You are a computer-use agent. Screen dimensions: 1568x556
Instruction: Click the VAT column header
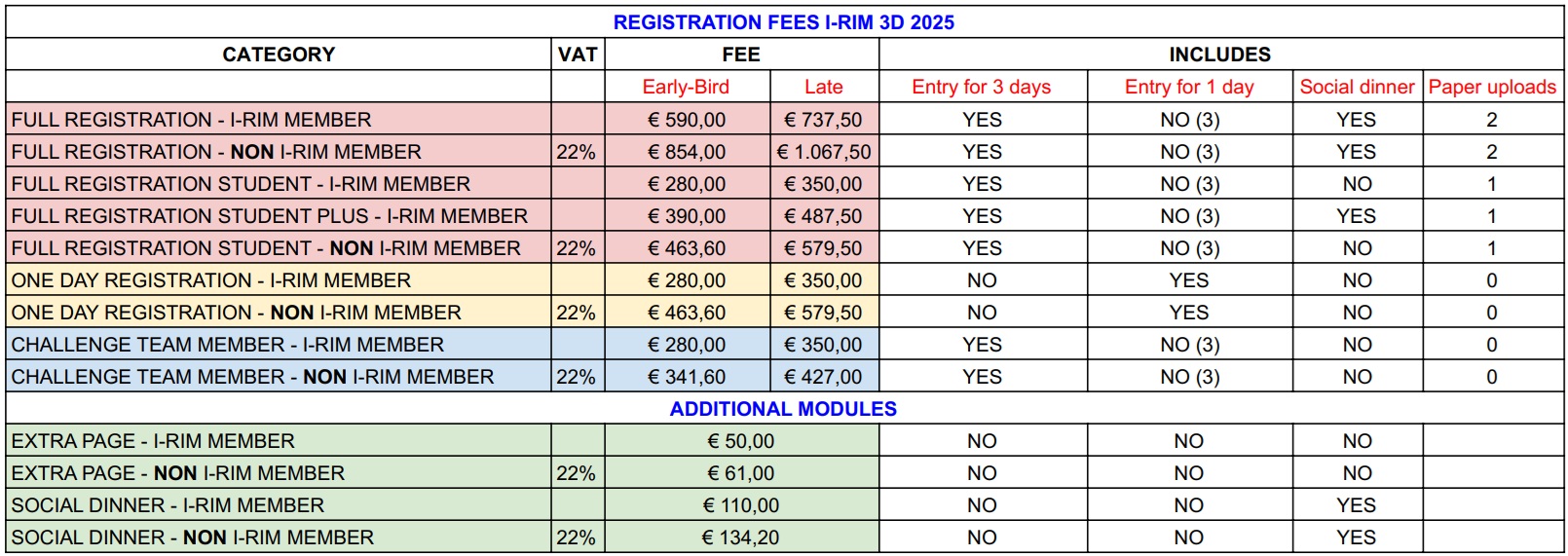[x=578, y=55]
